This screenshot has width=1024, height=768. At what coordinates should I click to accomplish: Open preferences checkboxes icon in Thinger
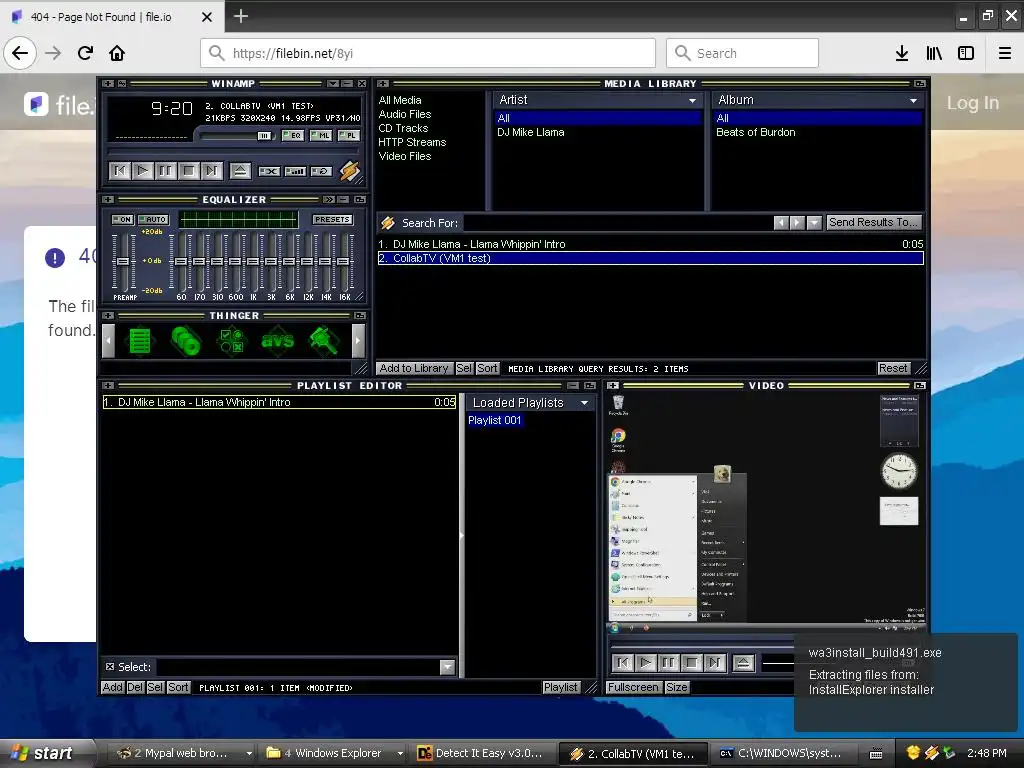[232, 340]
